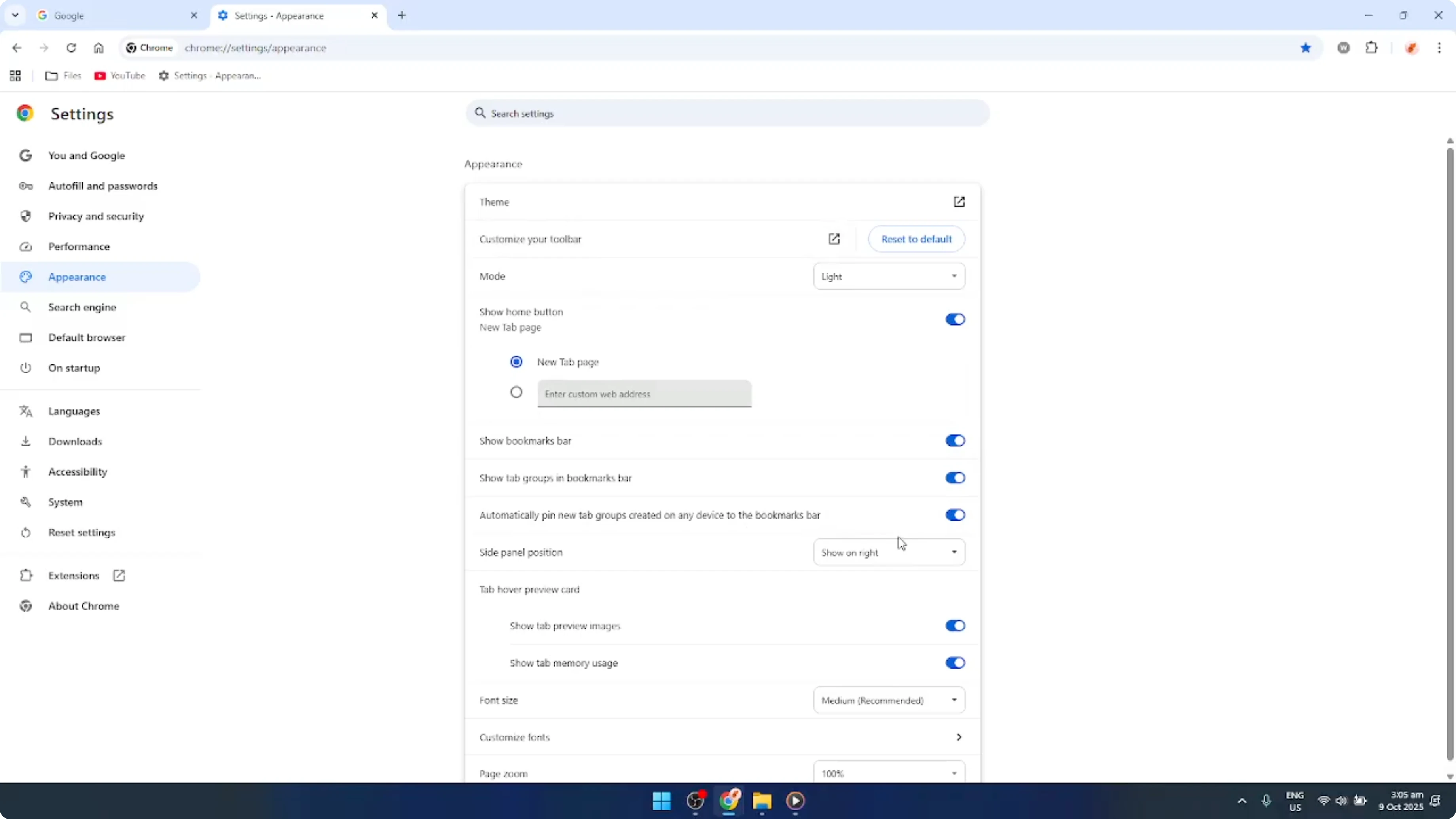Click the Reset to default button
This screenshot has width=1456, height=819.
pyautogui.click(x=916, y=239)
